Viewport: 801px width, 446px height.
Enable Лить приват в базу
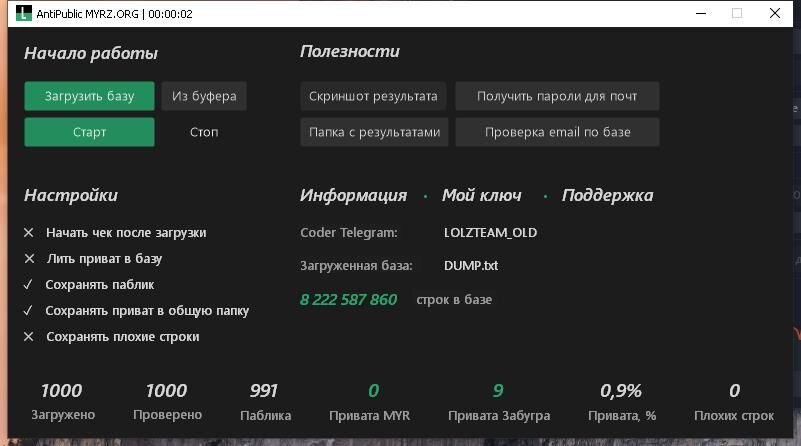click(x=93, y=259)
